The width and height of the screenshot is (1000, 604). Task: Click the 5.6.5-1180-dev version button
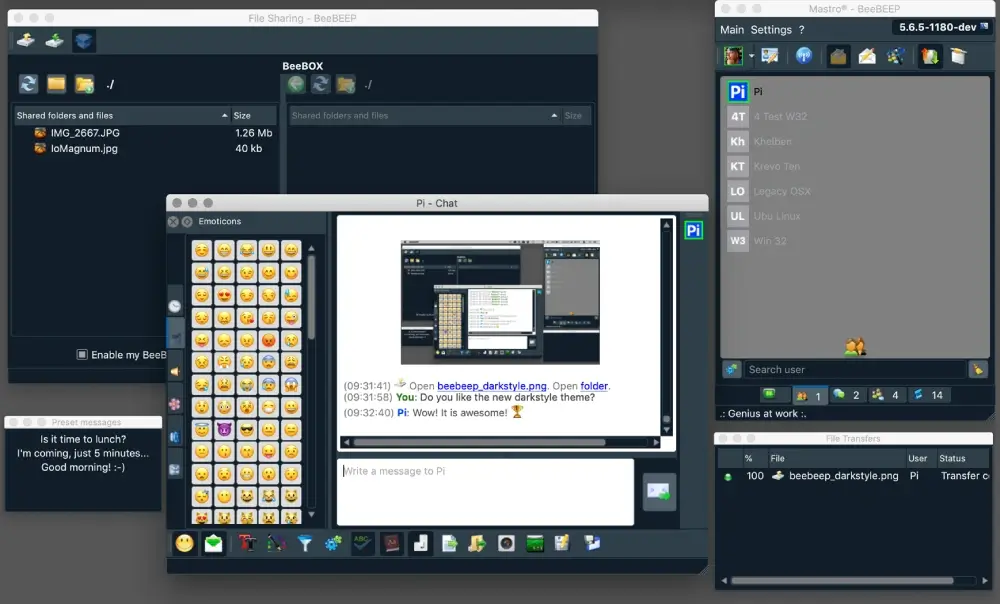click(x=941, y=27)
